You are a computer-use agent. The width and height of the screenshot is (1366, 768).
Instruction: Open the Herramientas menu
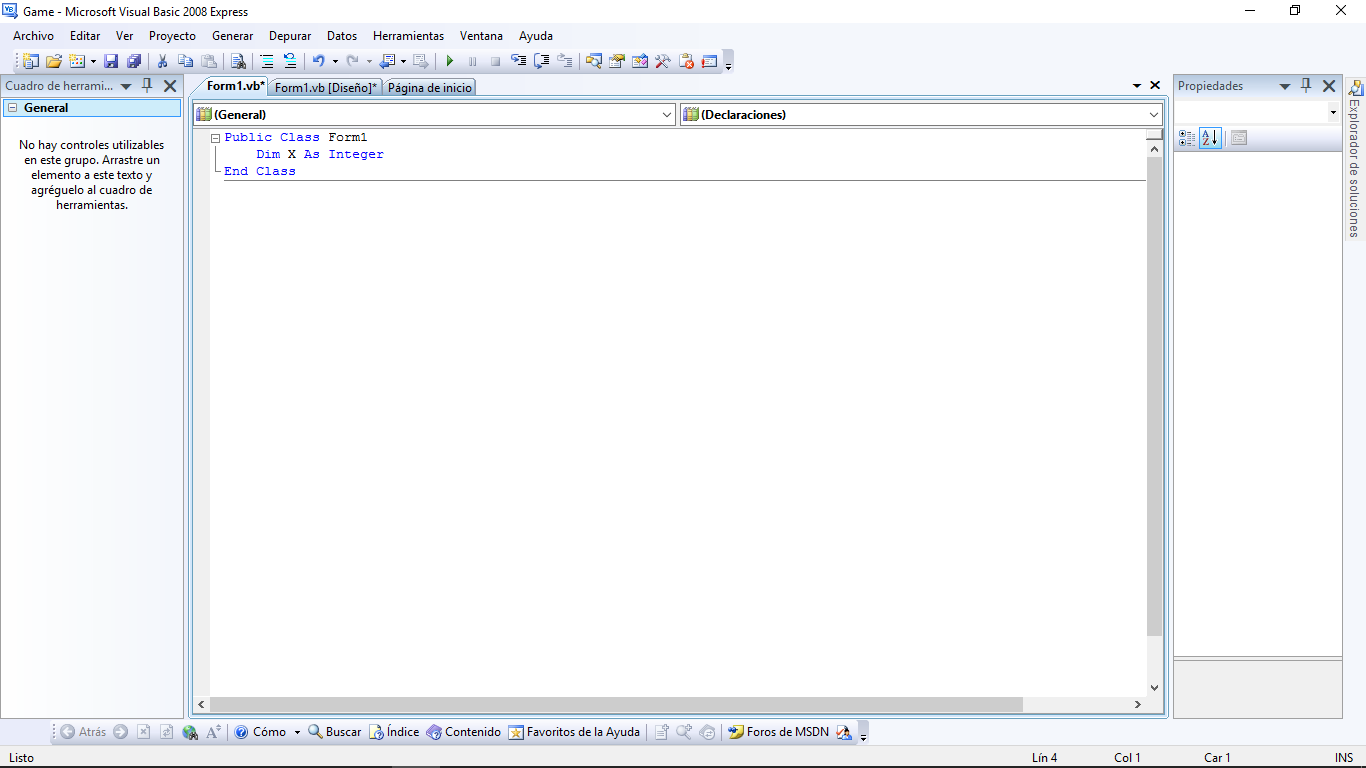[408, 35]
